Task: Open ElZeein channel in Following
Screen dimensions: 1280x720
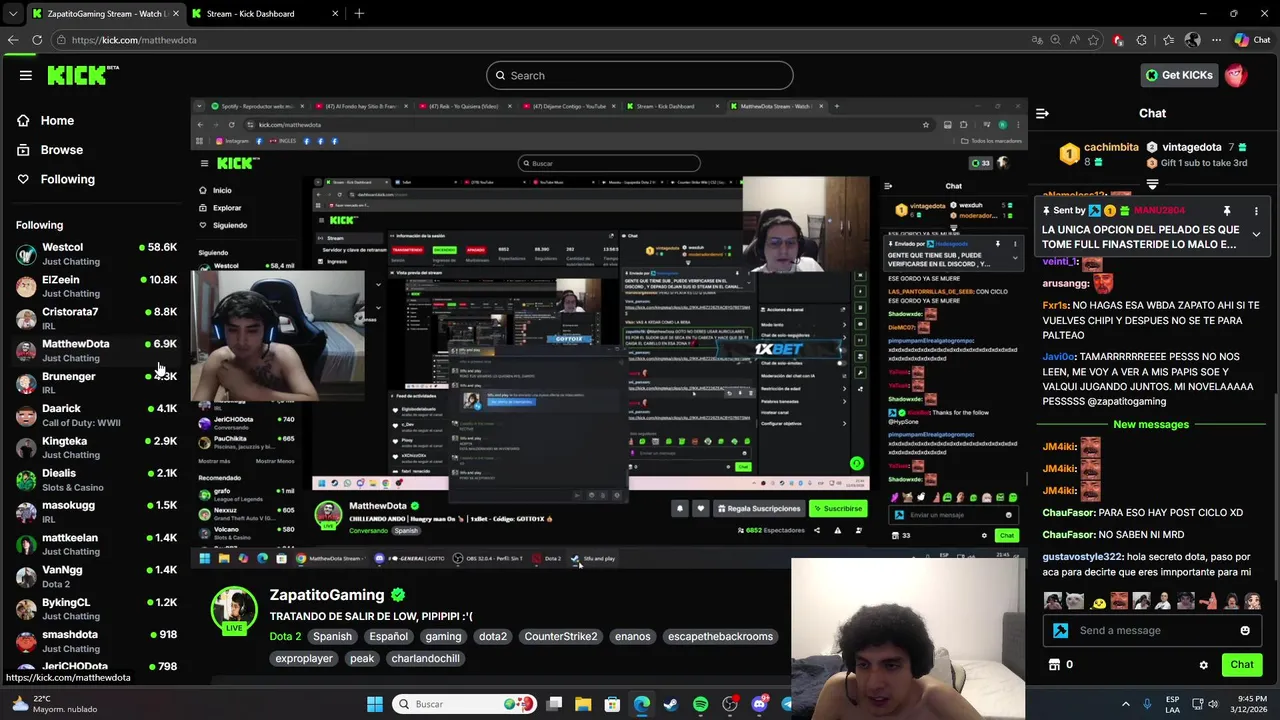Action: tap(96, 286)
